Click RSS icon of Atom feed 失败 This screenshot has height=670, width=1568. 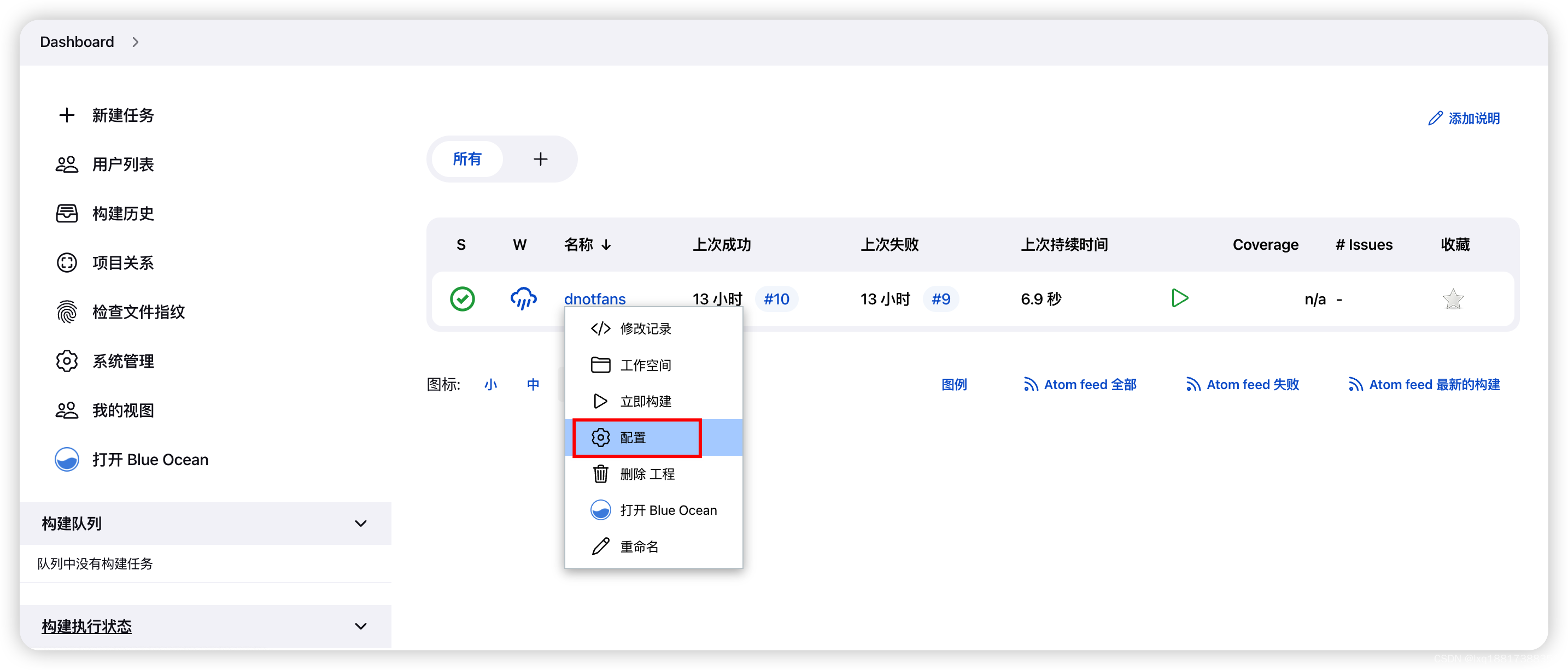[1192, 385]
